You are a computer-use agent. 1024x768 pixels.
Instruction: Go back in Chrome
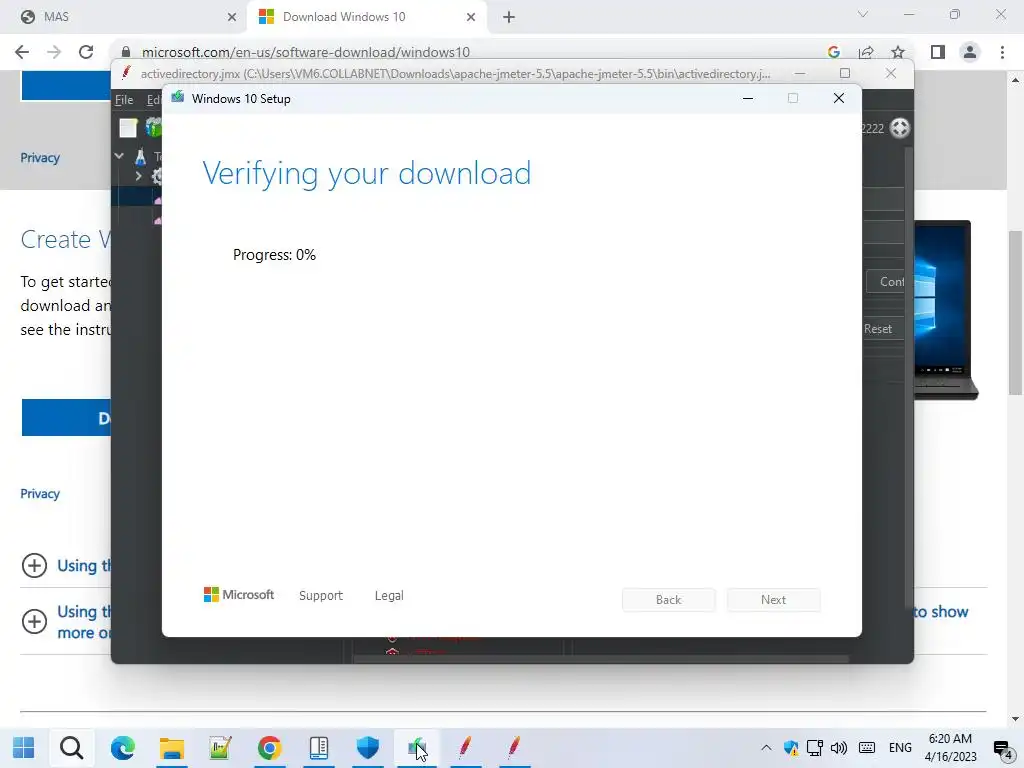pos(22,52)
